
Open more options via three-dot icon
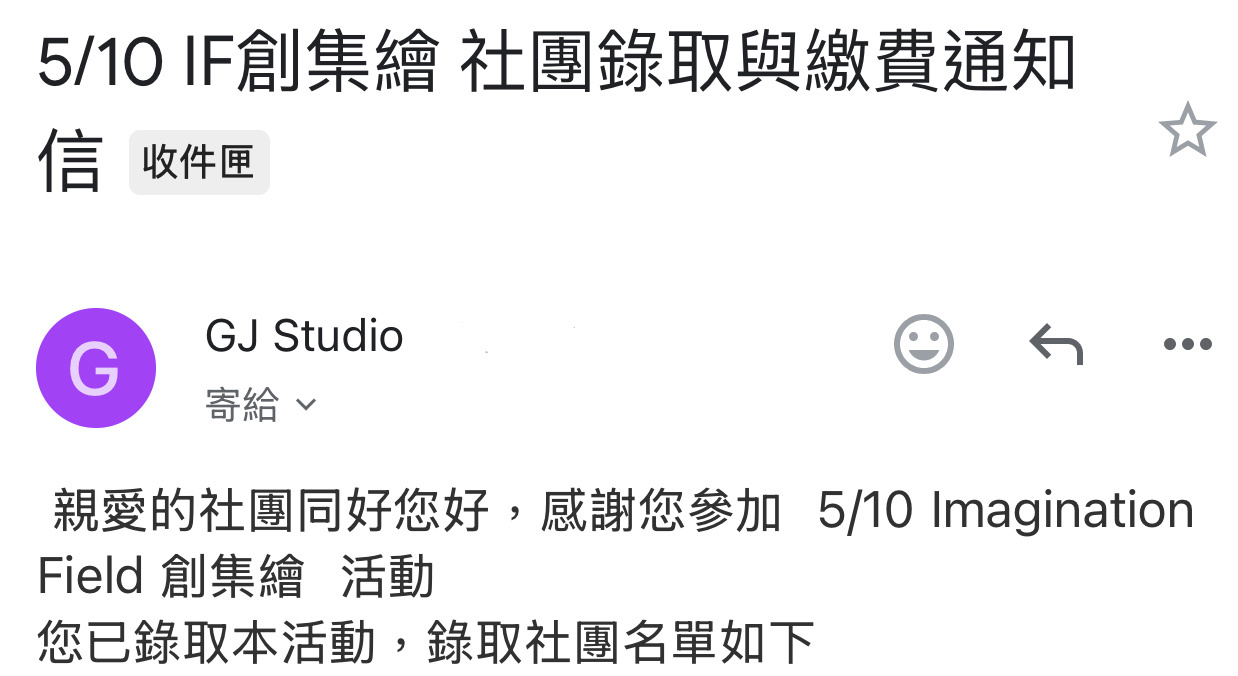1188,345
